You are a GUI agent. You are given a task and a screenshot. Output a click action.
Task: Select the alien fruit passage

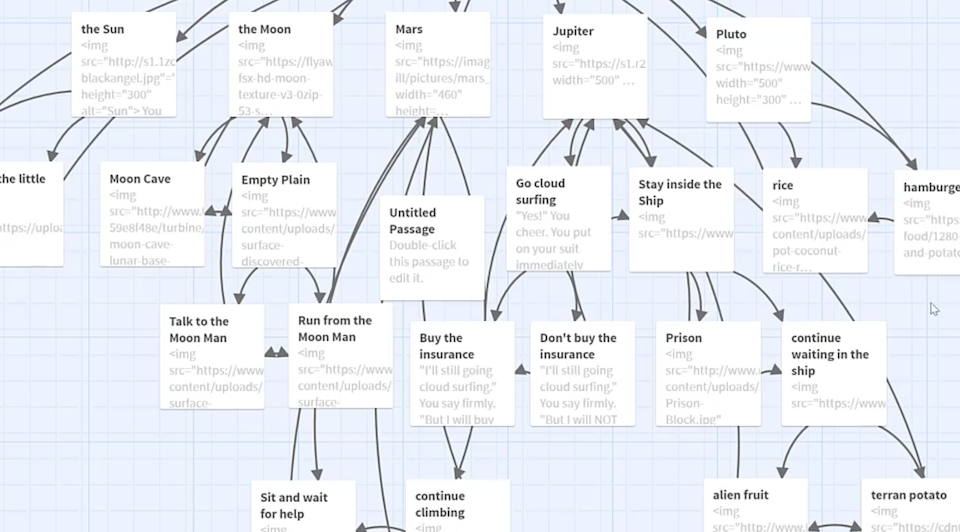756,505
